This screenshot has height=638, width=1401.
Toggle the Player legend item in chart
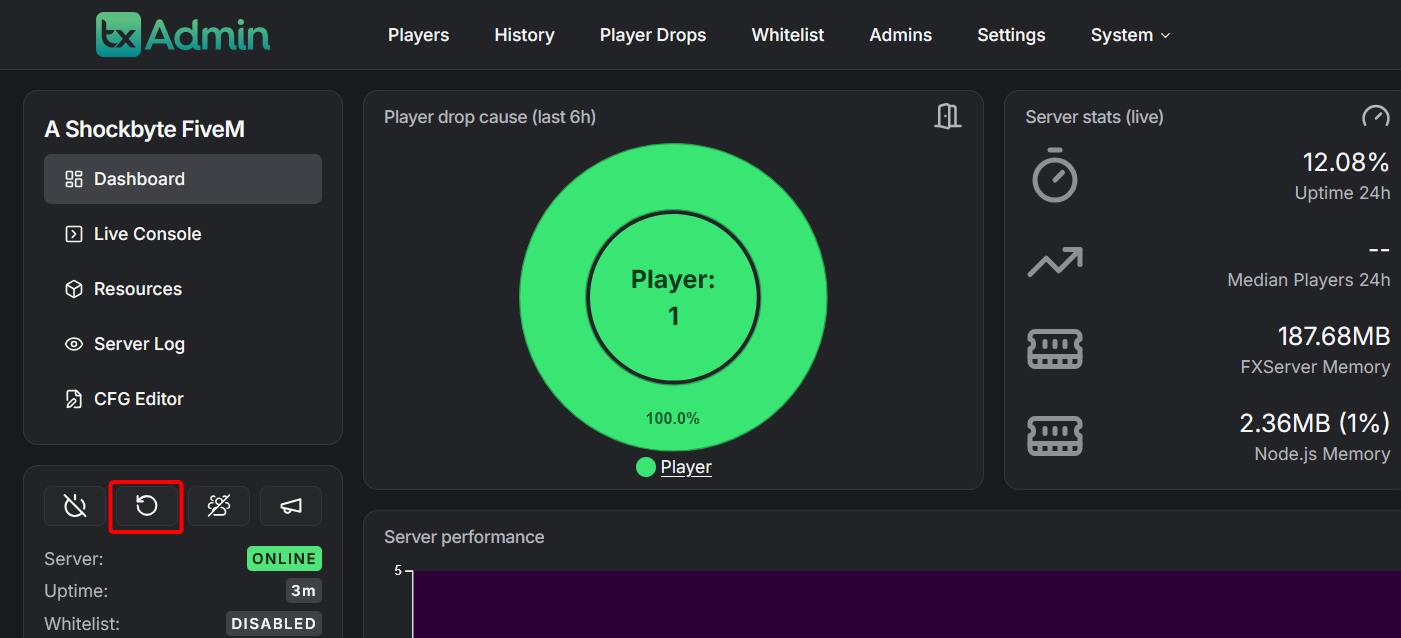(674, 467)
